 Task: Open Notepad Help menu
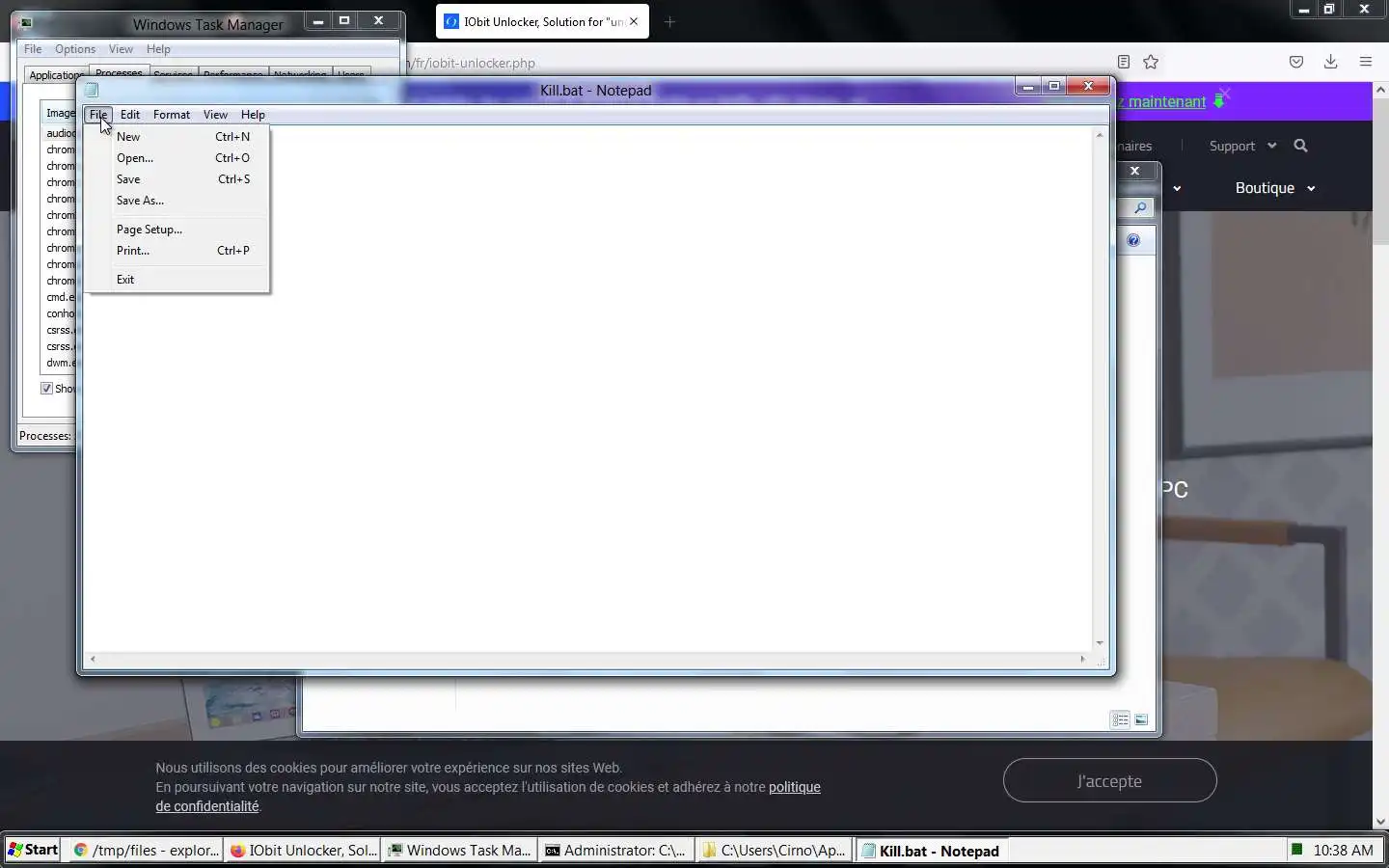click(253, 115)
